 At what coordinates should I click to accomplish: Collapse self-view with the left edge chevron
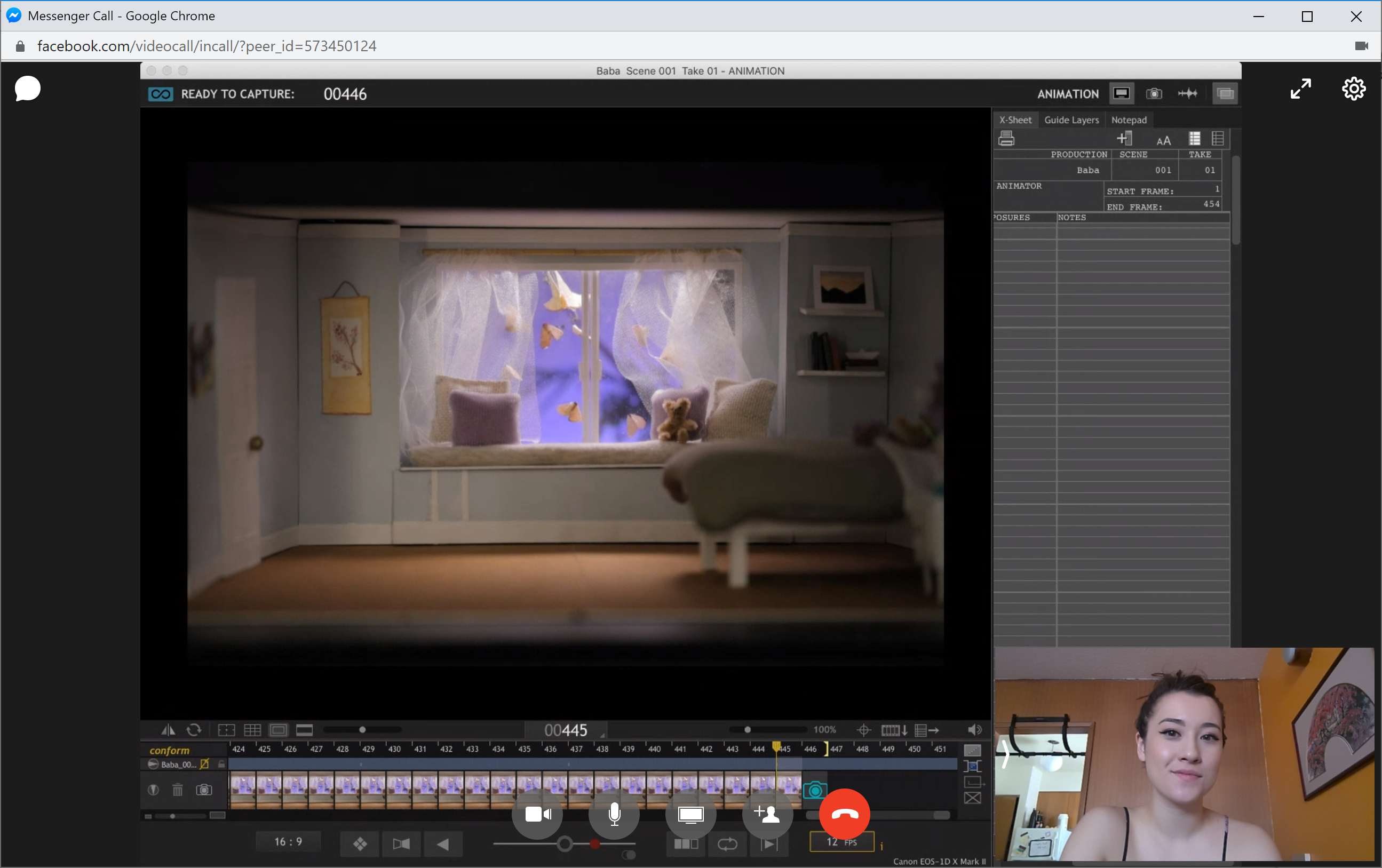point(1005,754)
